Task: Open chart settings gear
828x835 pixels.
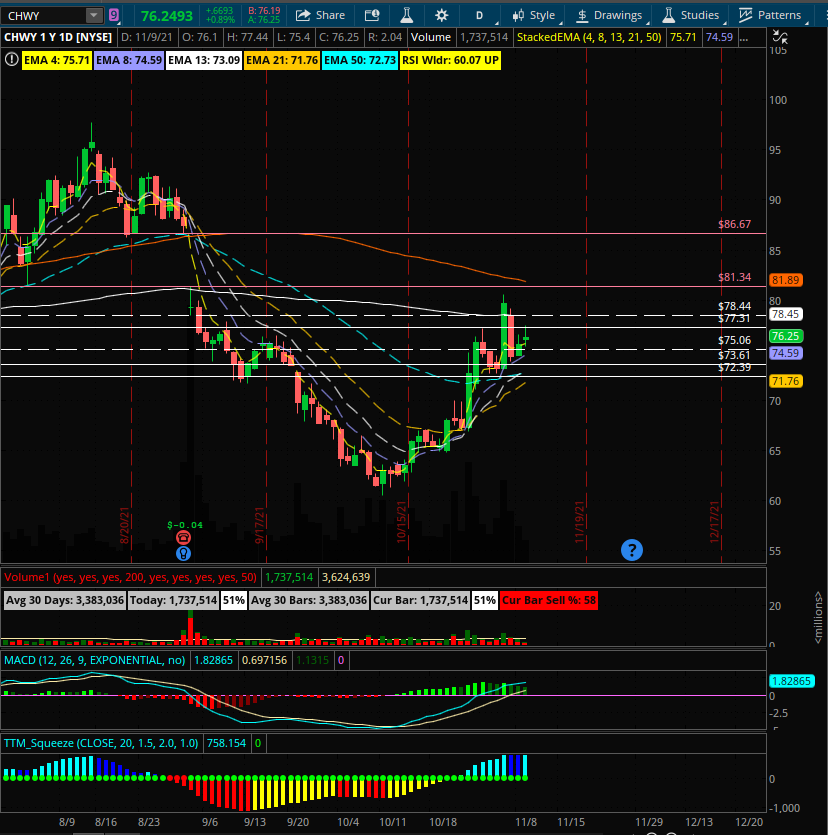Action: click(x=441, y=15)
